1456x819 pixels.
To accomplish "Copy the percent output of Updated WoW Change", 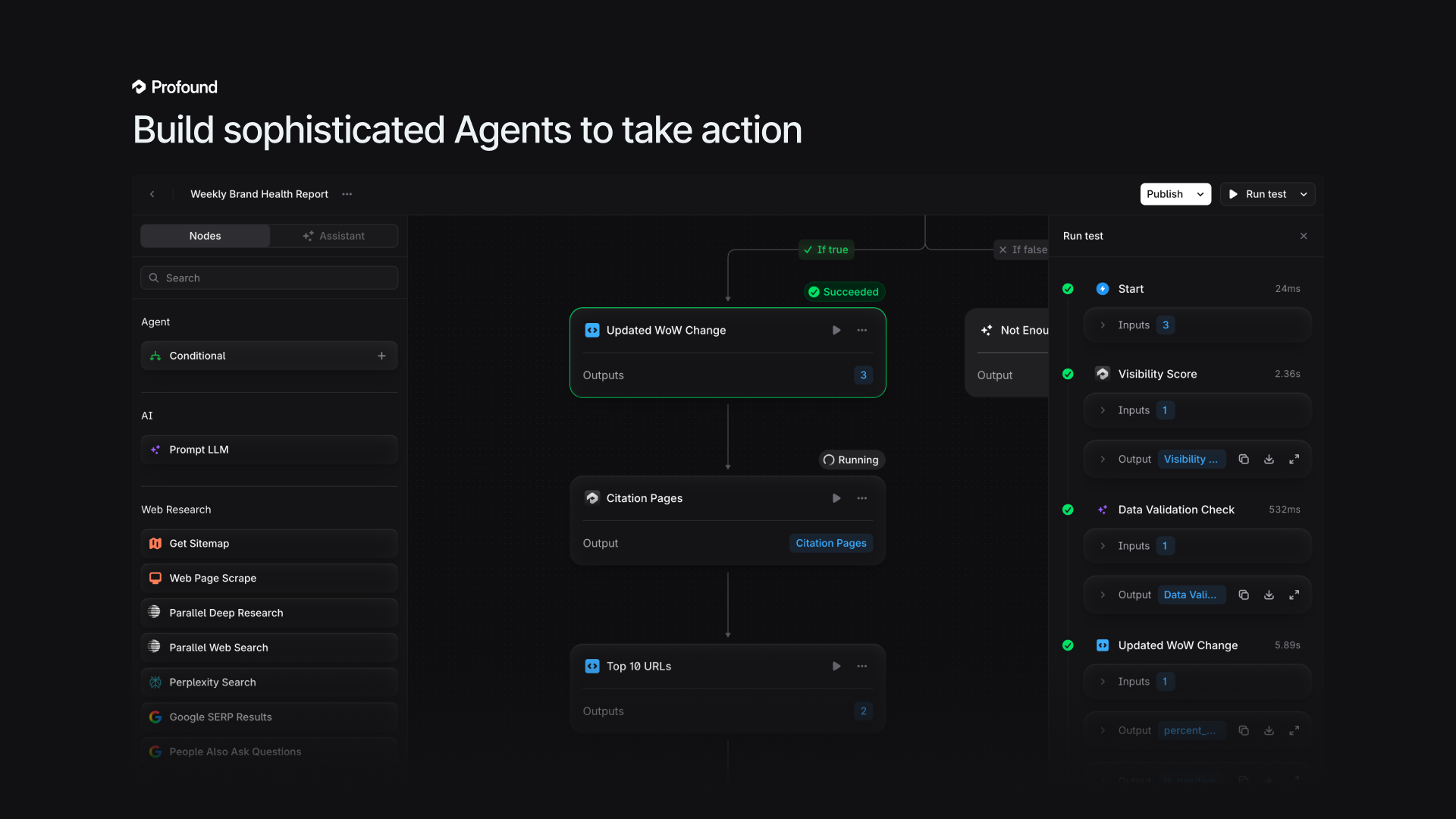I will [1244, 731].
